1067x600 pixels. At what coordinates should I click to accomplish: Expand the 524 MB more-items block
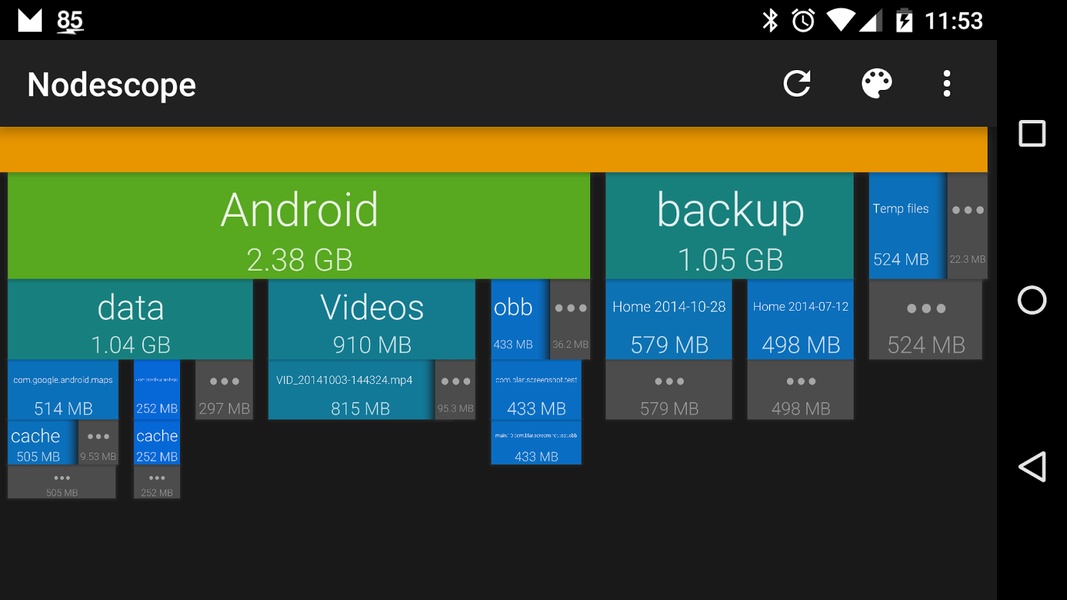point(925,319)
